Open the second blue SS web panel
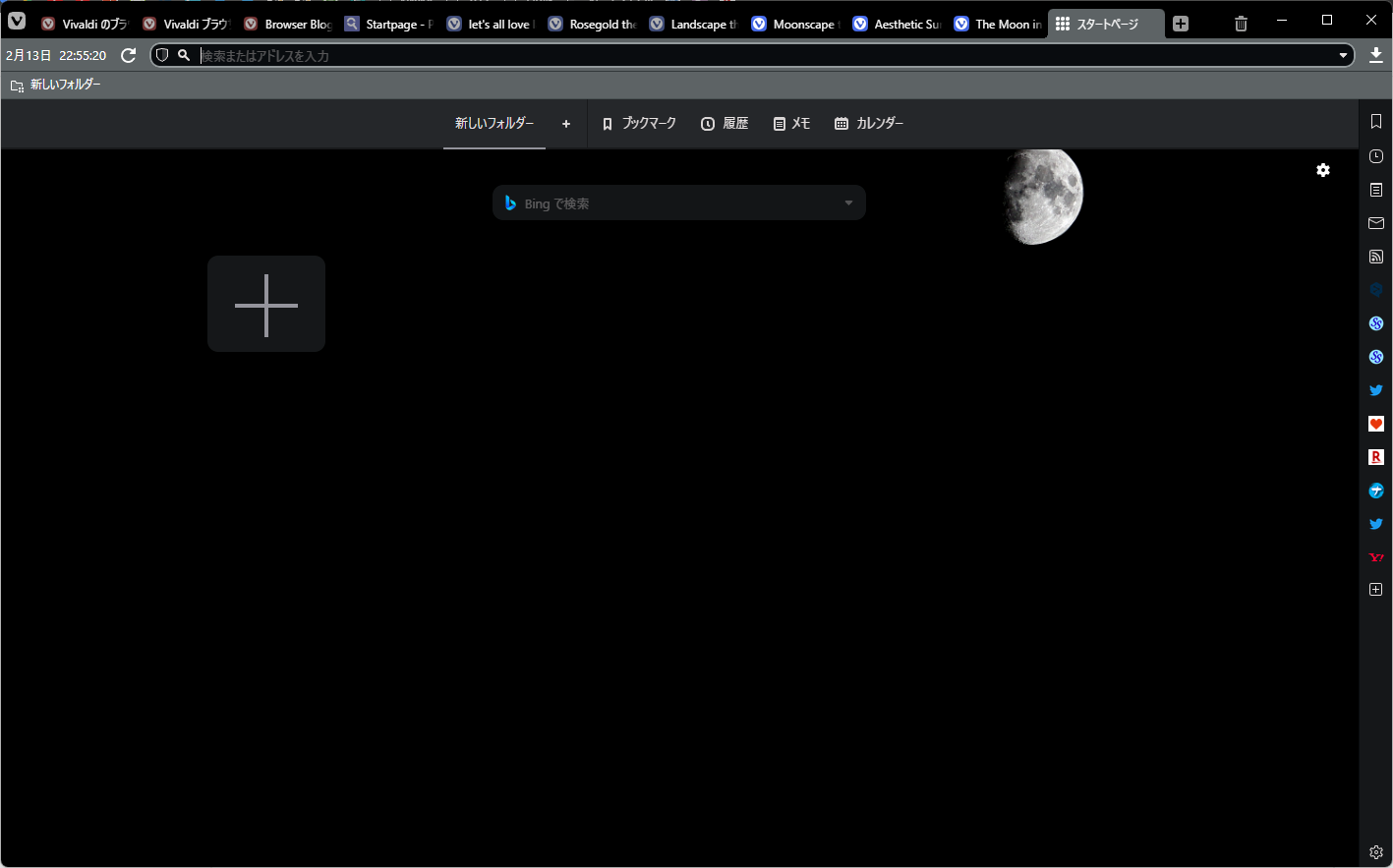Image resolution: width=1393 pixels, height=868 pixels. pos(1376,357)
